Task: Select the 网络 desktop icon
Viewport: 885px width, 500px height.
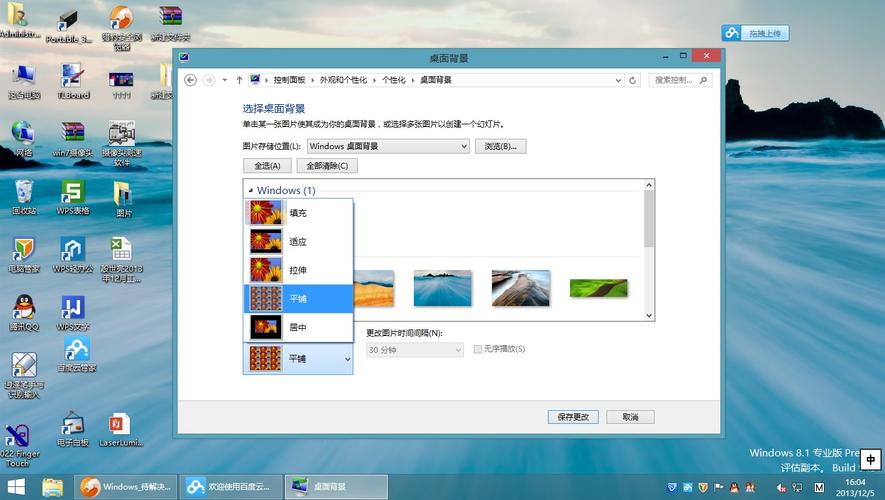Action: point(24,139)
